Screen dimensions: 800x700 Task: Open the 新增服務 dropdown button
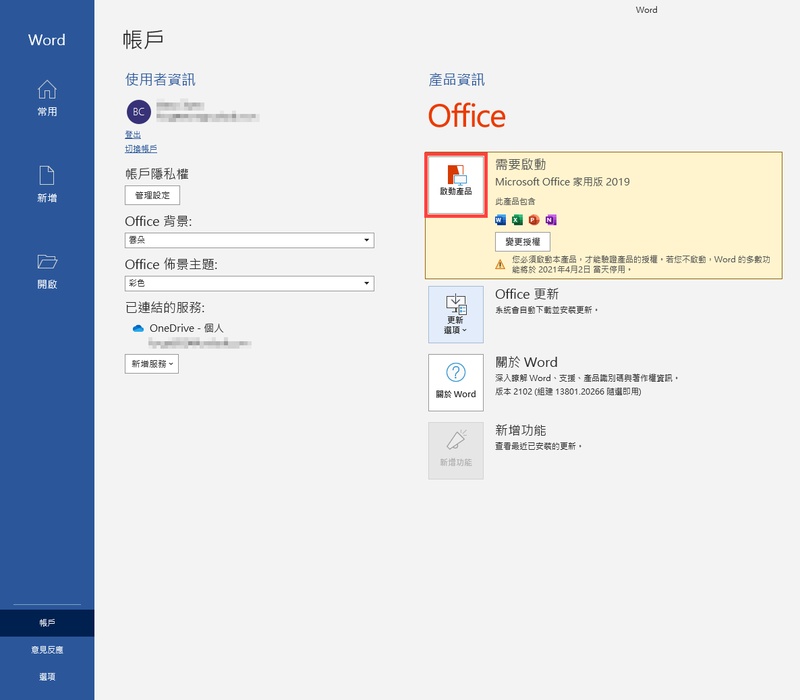[x=152, y=364]
